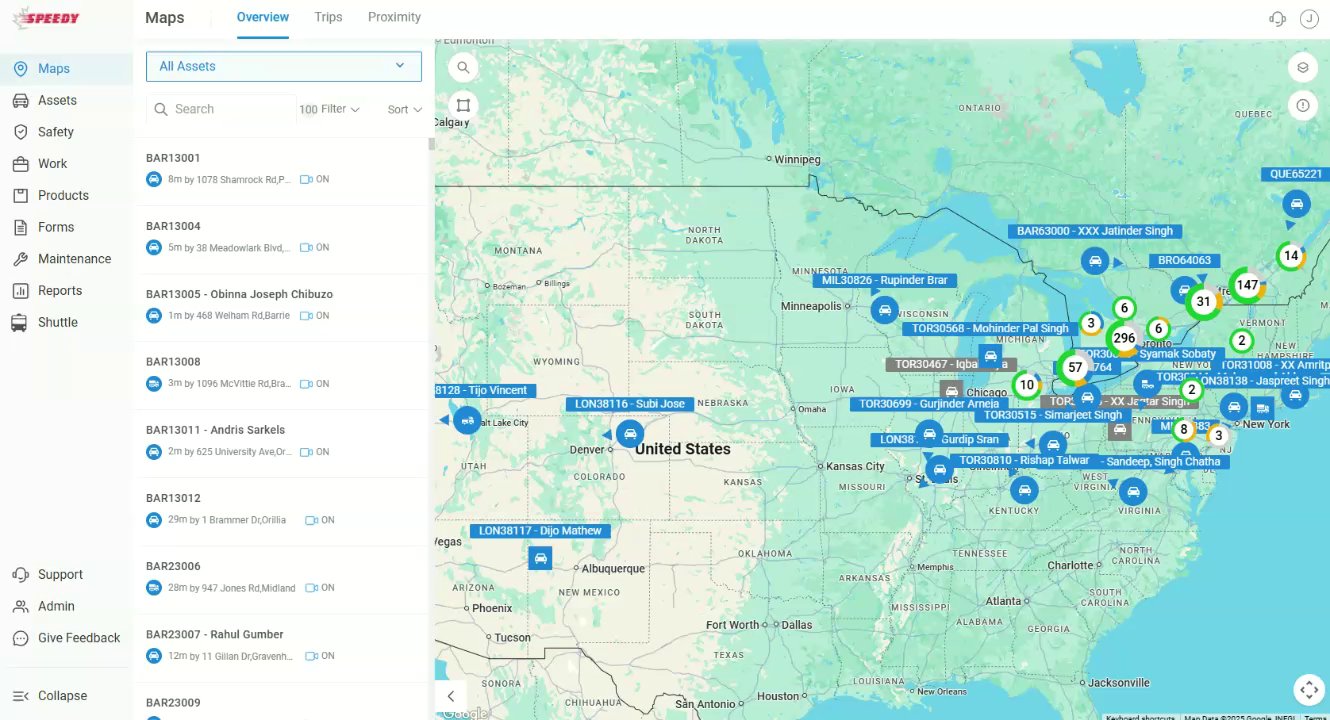
Task: Click vehicle icon beside BAR13004
Action: (154, 248)
